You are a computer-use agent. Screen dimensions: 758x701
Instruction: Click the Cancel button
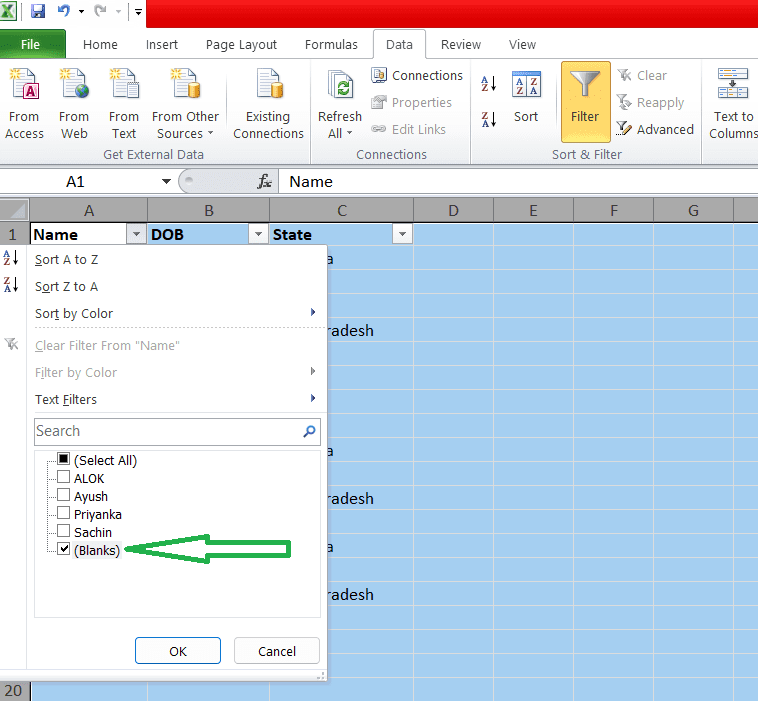coord(277,651)
